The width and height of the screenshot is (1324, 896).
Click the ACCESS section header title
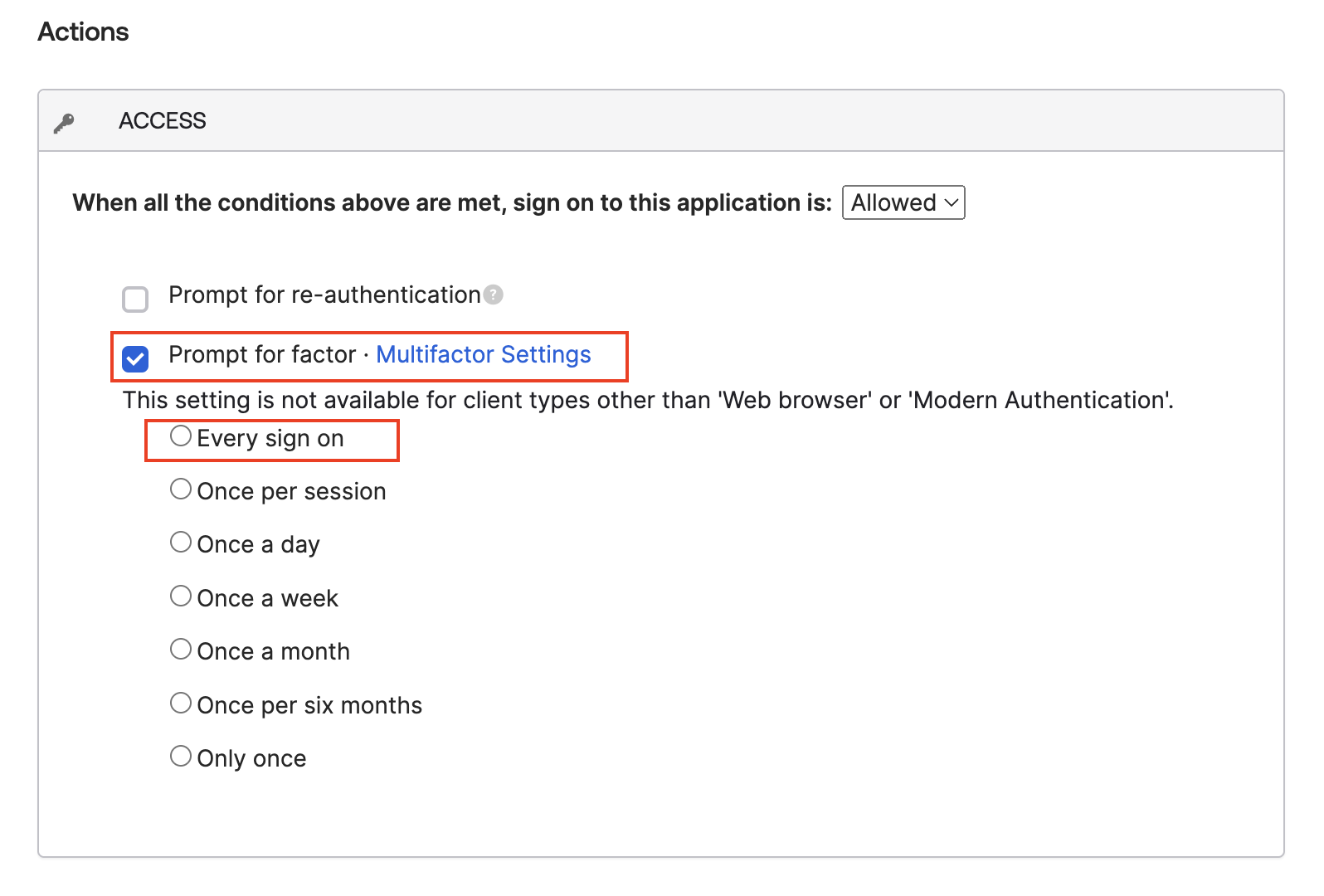click(163, 121)
